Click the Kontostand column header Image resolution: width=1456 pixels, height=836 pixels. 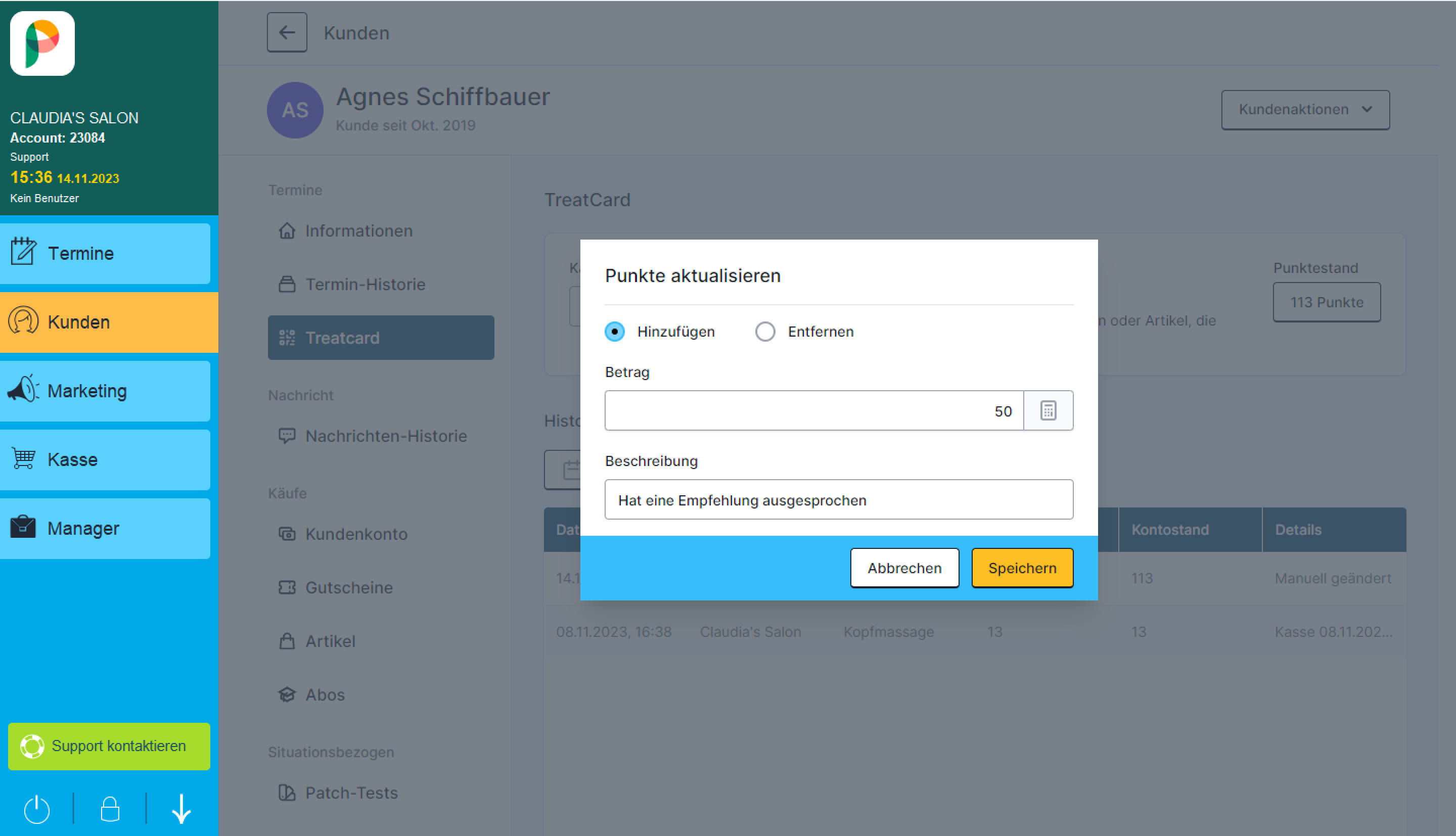pos(1190,529)
